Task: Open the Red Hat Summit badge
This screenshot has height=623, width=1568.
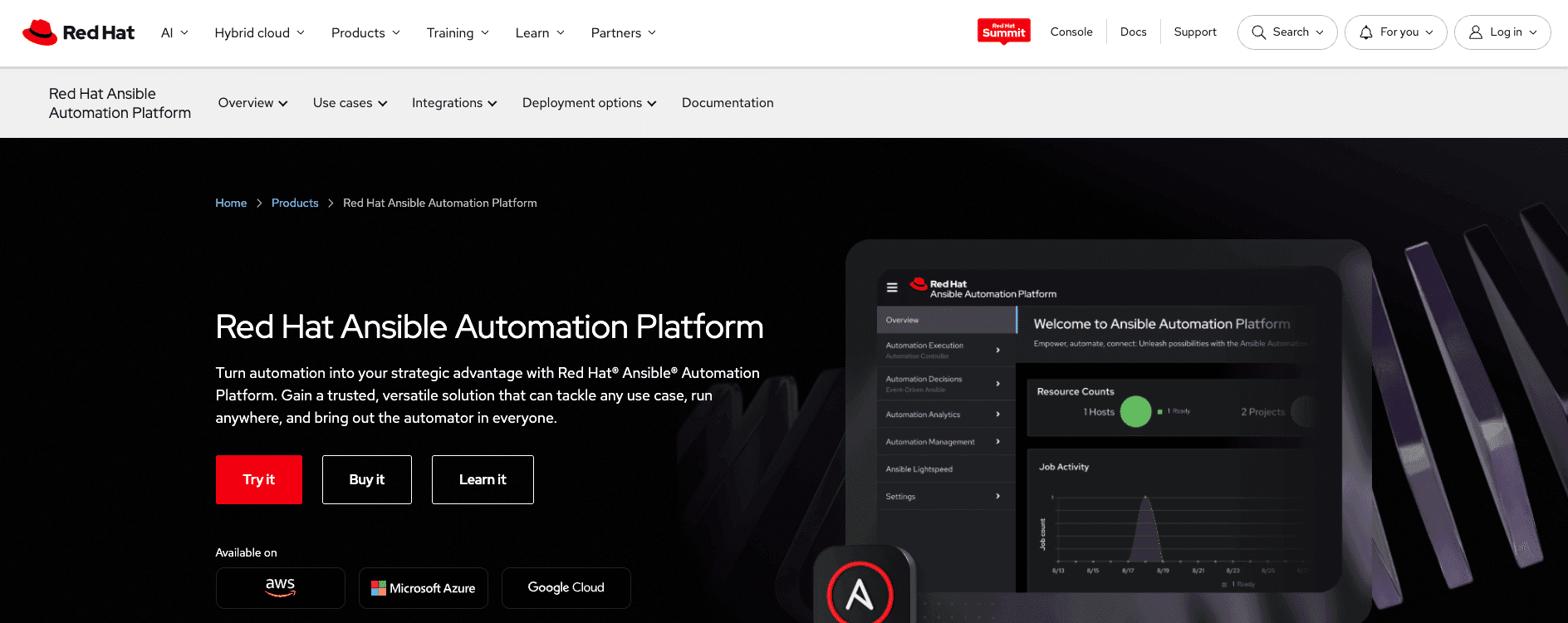Action: click(1003, 31)
